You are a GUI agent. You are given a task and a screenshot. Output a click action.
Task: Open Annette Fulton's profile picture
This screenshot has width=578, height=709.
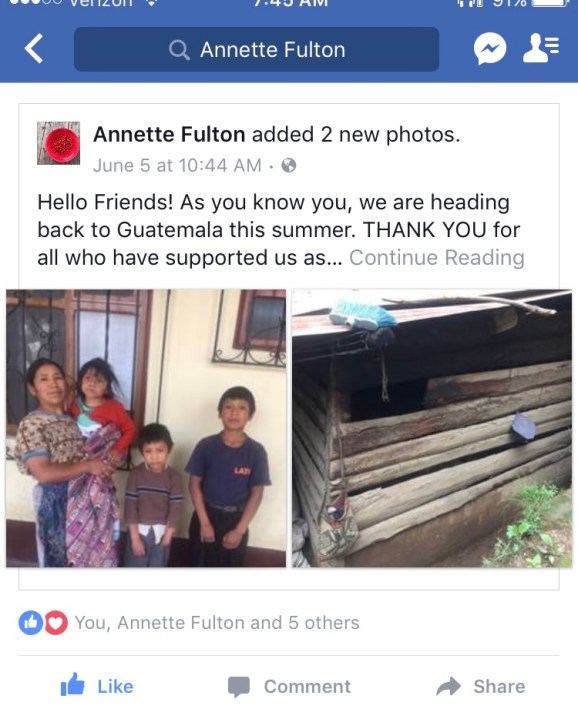[x=58, y=143]
